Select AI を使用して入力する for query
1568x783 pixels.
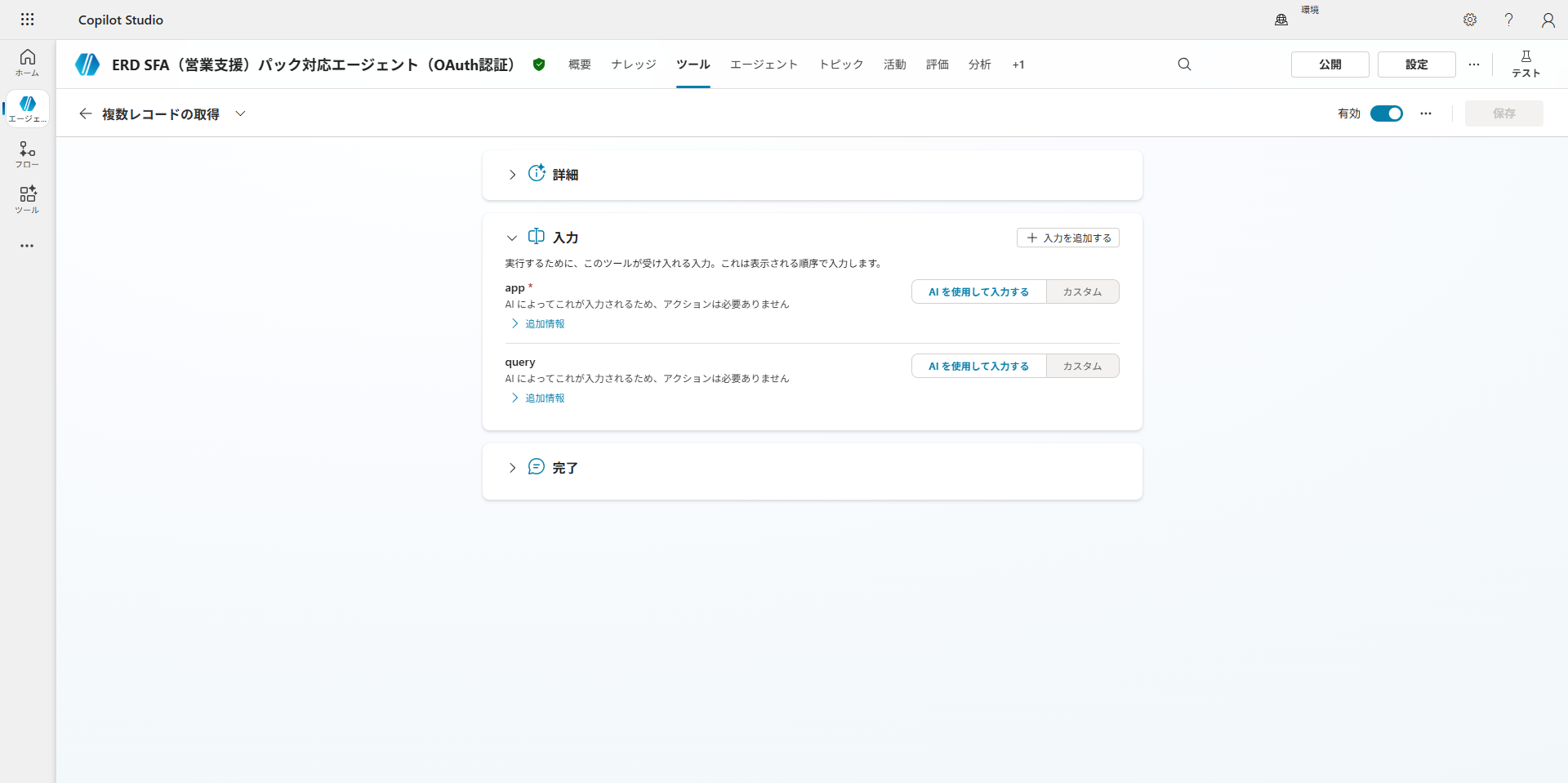[978, 367]
